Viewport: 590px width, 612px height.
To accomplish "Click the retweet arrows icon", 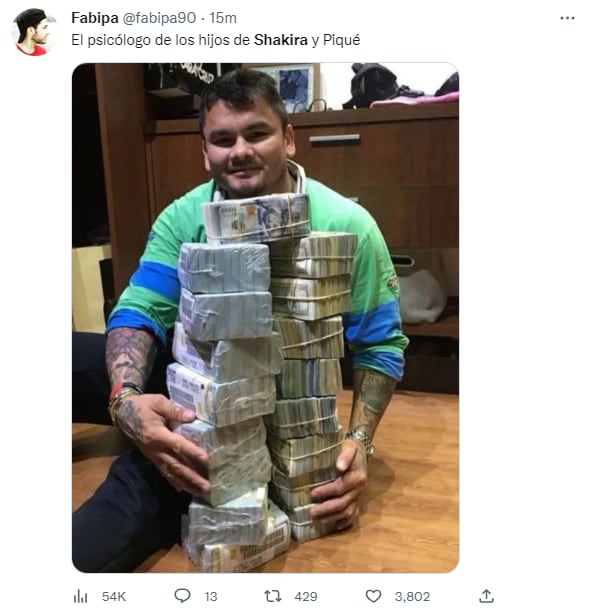I will point(272,596).
